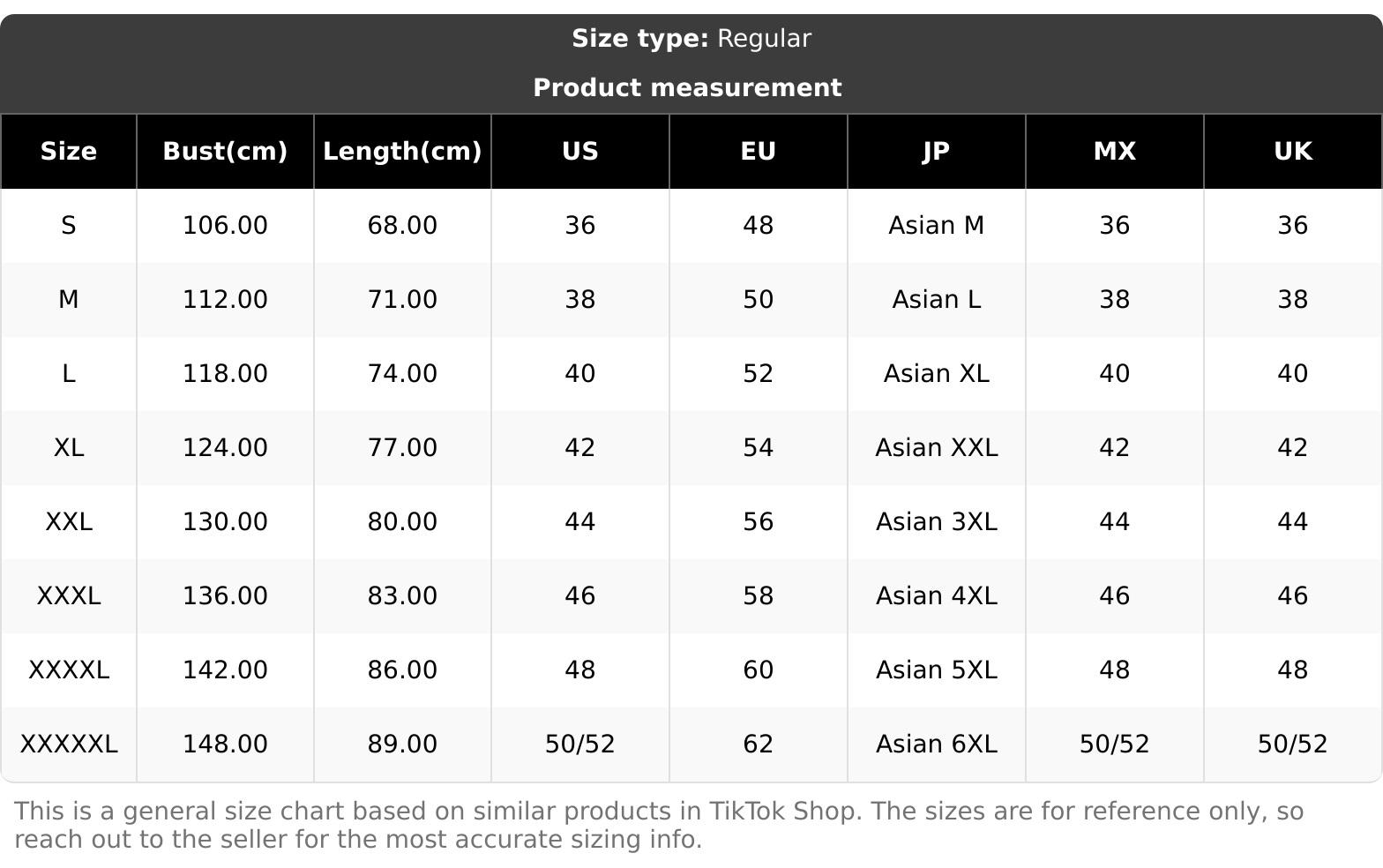Click the Size column header
Image resolution: width=1383 pixels, height=868 pixels.
coord(69,152)
